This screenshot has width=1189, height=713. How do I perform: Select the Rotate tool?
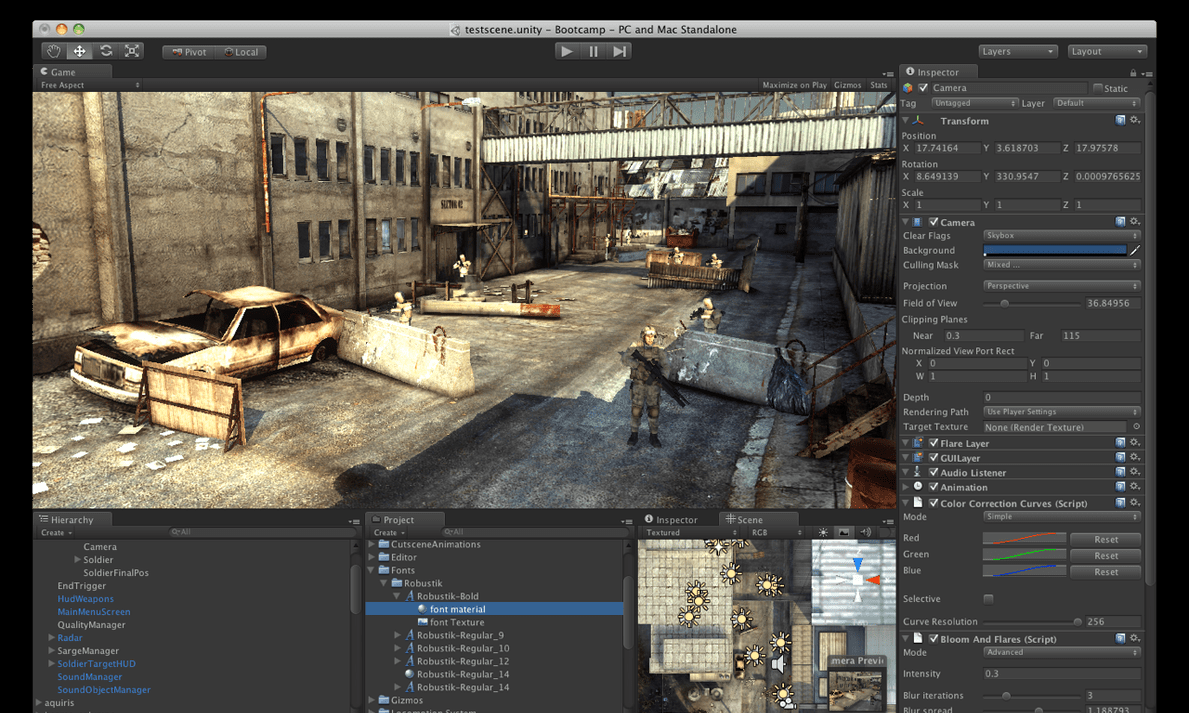(105, 52)
